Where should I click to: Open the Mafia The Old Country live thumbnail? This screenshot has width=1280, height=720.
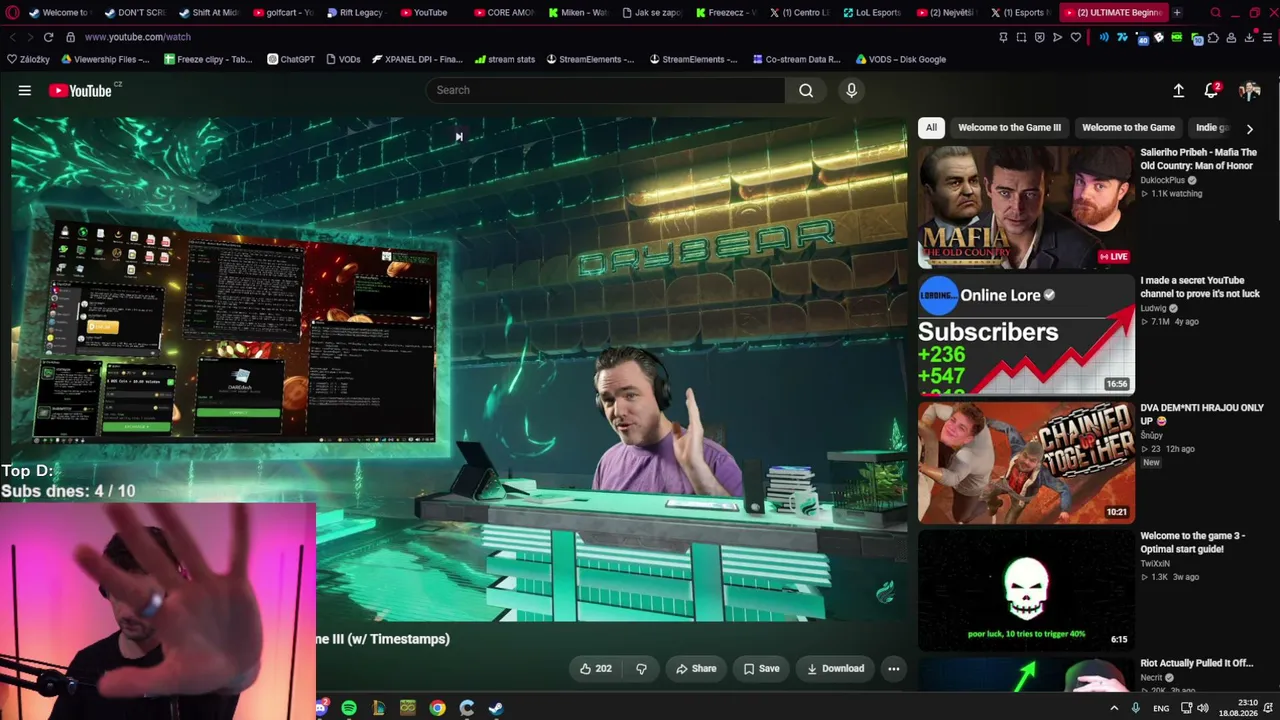[x=1026, y=207]
